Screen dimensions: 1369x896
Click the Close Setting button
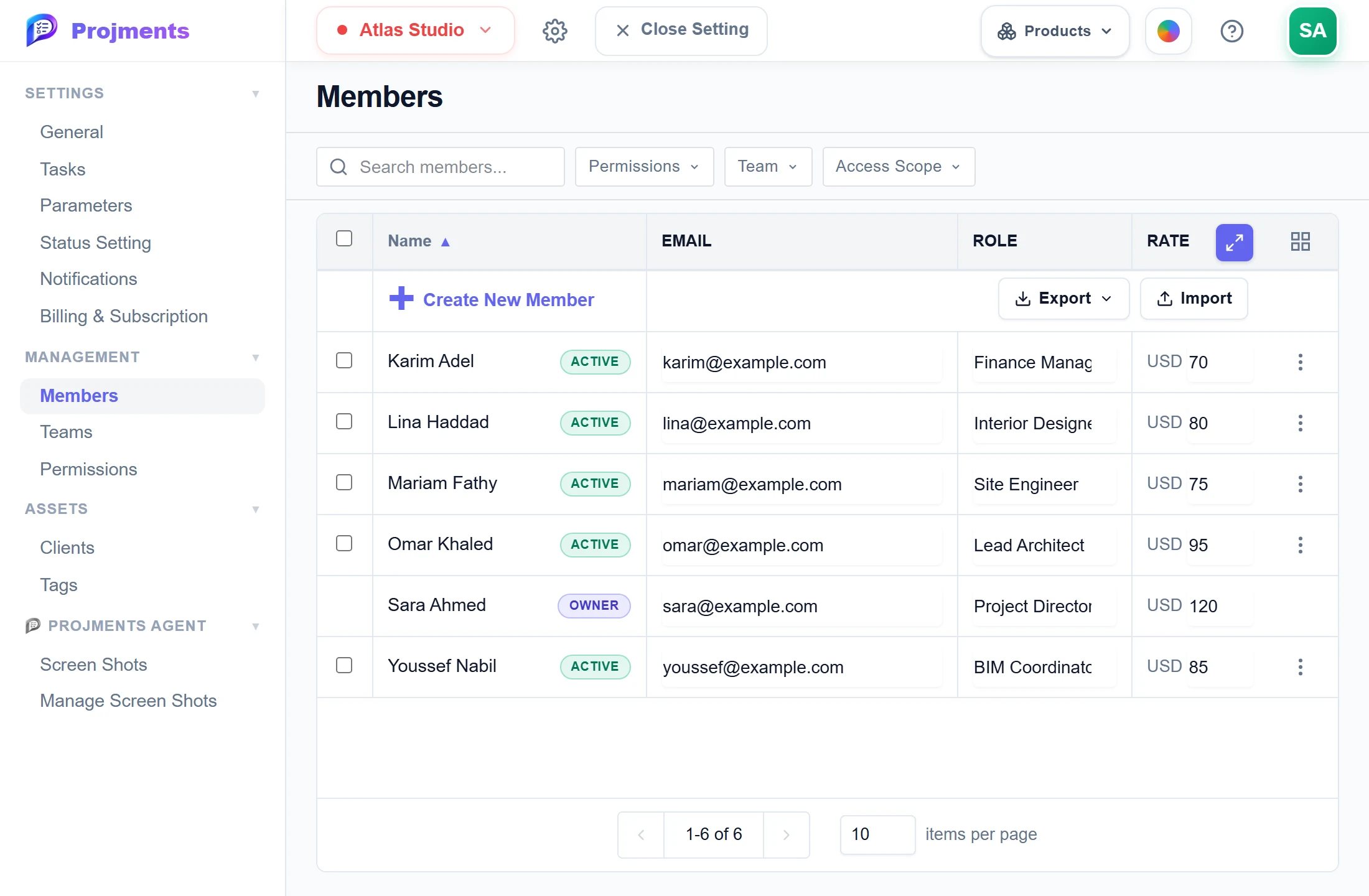681,30
